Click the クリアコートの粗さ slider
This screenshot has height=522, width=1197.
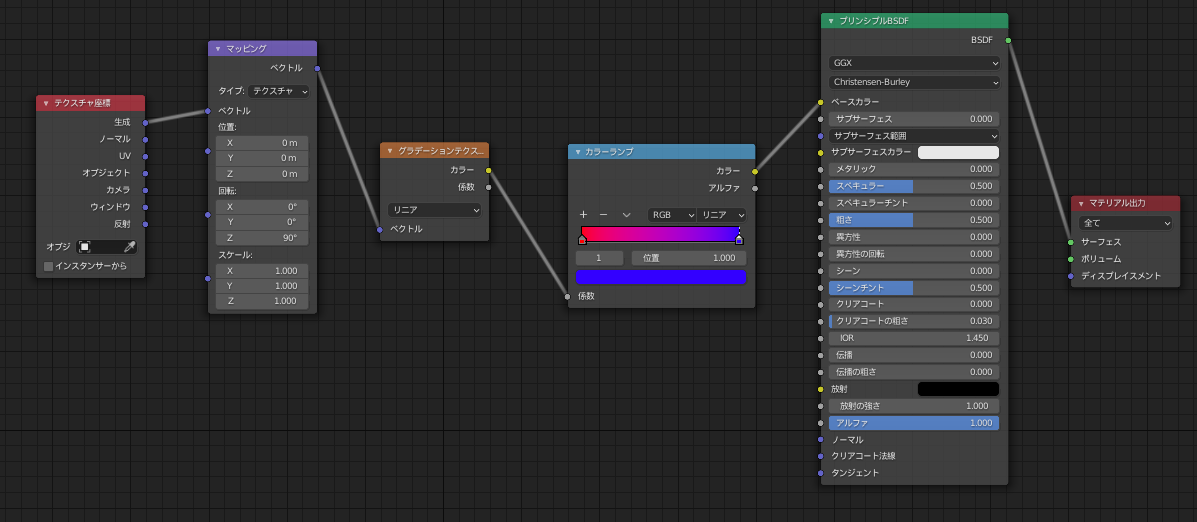click(914, 321)
